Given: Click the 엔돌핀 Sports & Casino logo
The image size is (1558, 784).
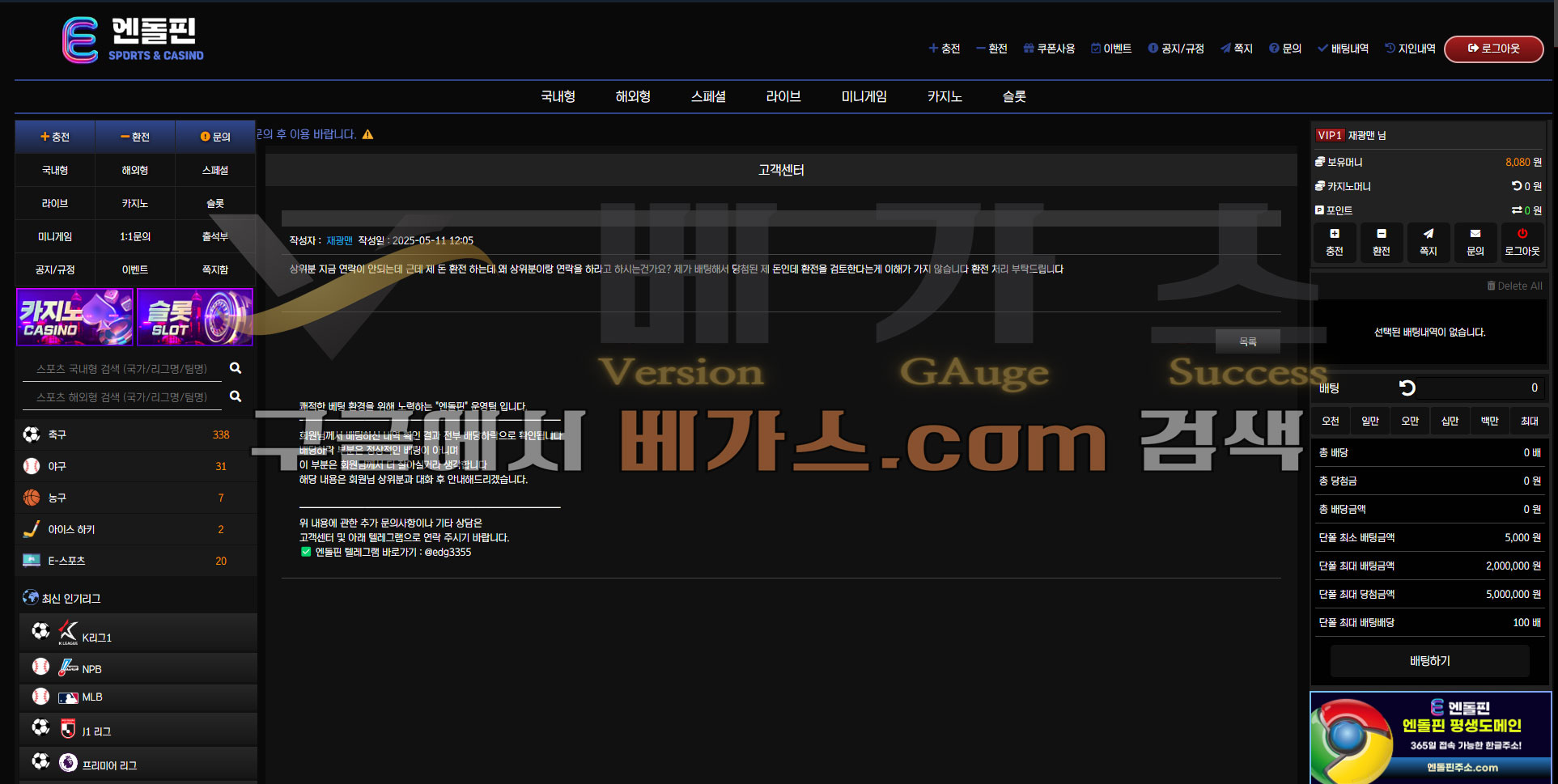Looking at the screenshot, I should tap(133, 40).
